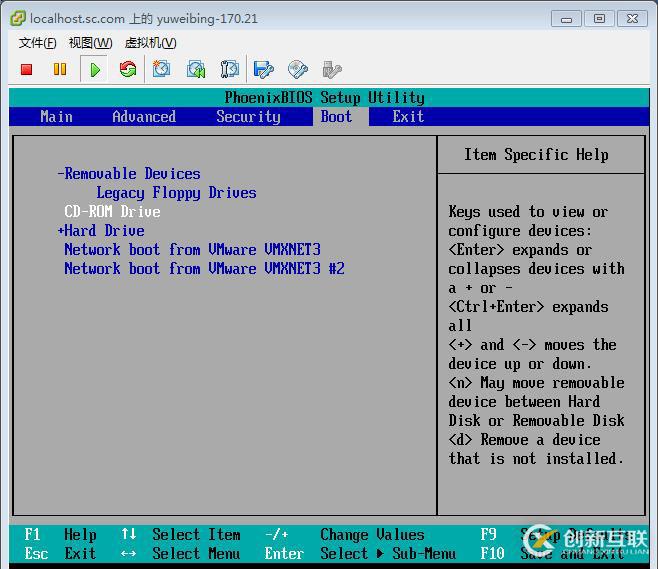Click help text 'Keys used to view or'

coord(528,212)
